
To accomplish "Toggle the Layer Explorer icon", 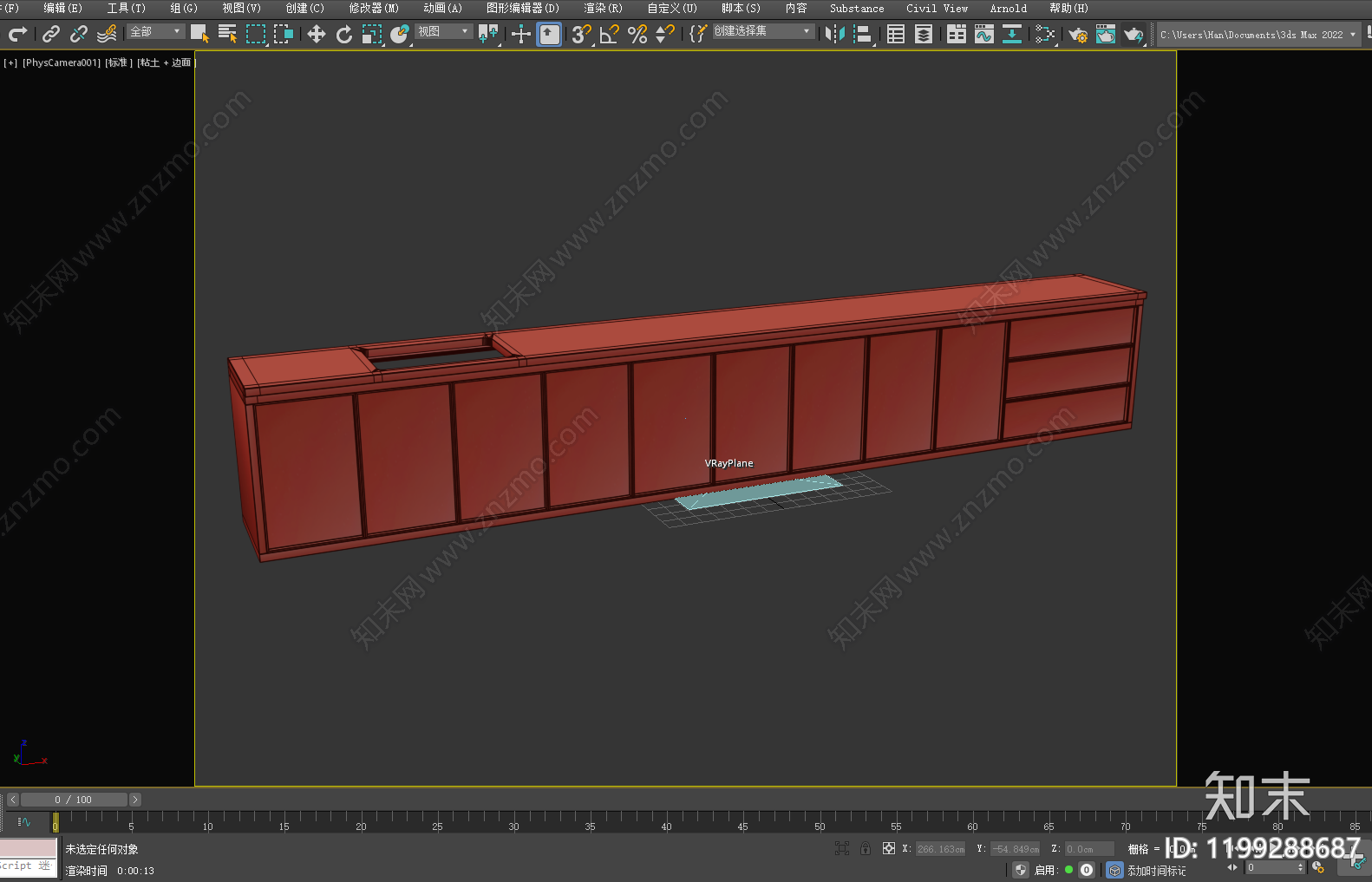I will click(924, 34).
